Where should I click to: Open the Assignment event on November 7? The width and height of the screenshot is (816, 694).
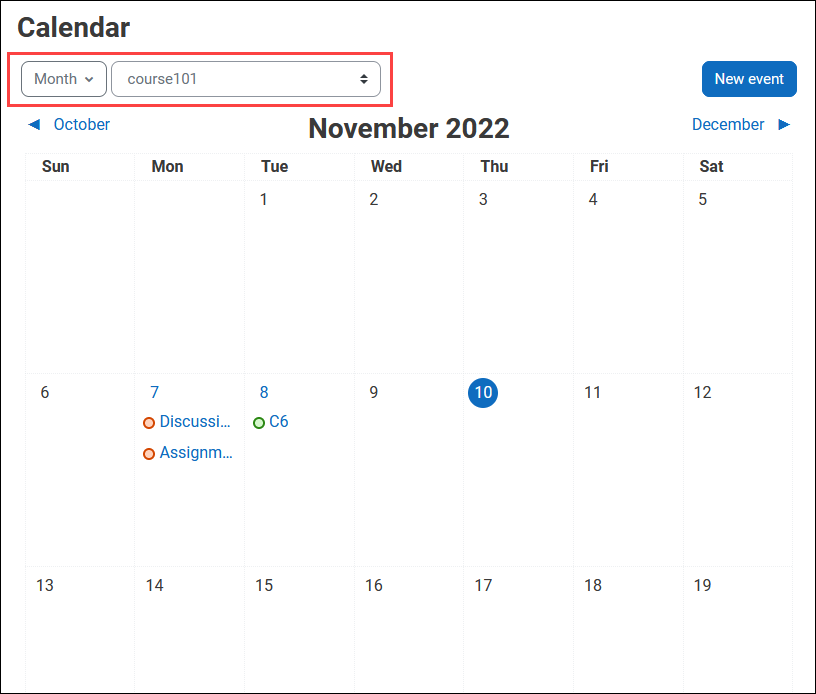point(195,453)
